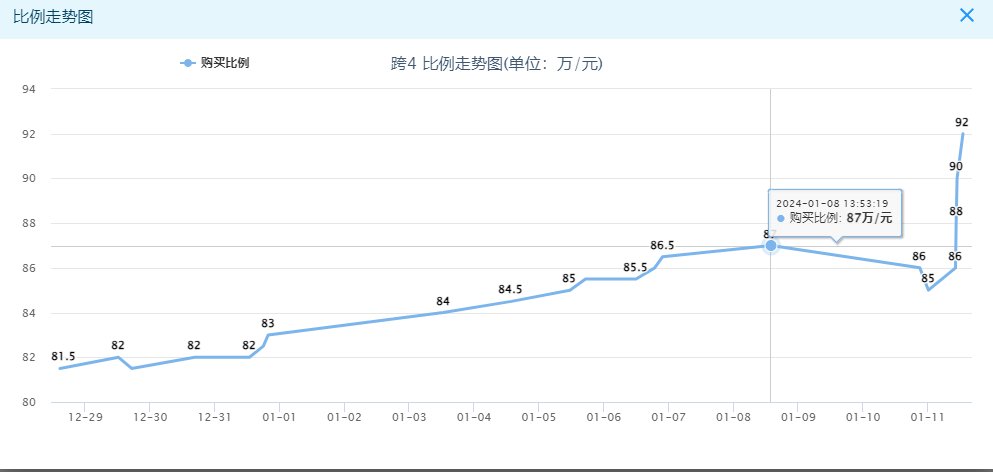Click the 01-10 date axis label
Screen dimensions: 993x472
coord(863,417)
